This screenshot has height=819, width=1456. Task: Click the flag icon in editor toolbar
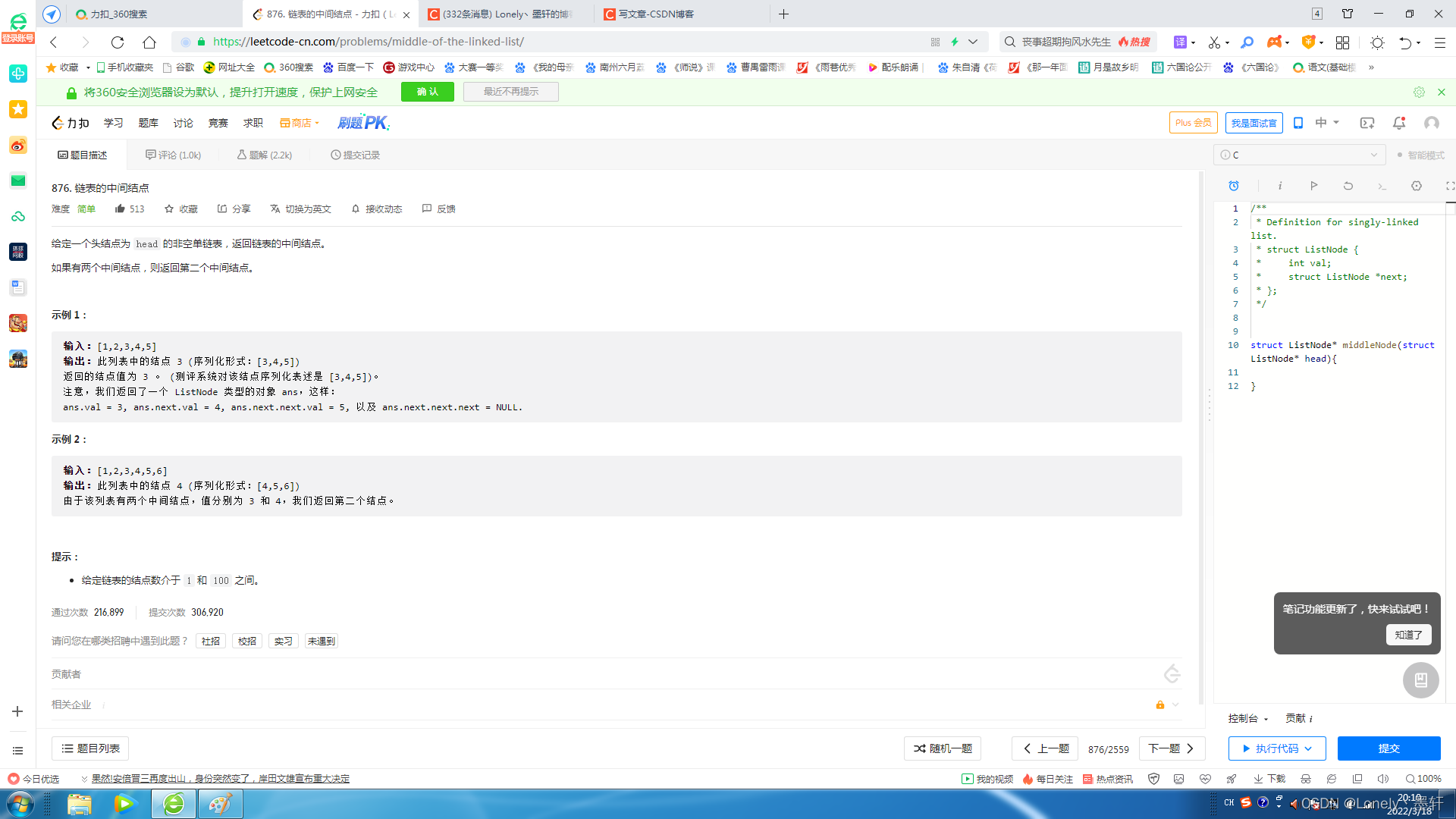(1313, 186)
